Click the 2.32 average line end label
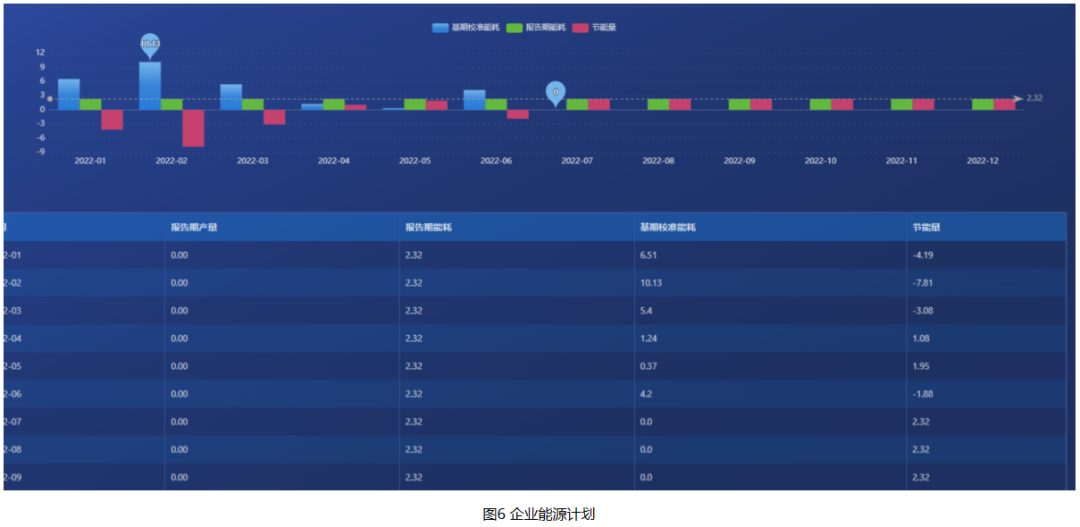Viewport: 1080px width, 527px height. coord(1035,99)
